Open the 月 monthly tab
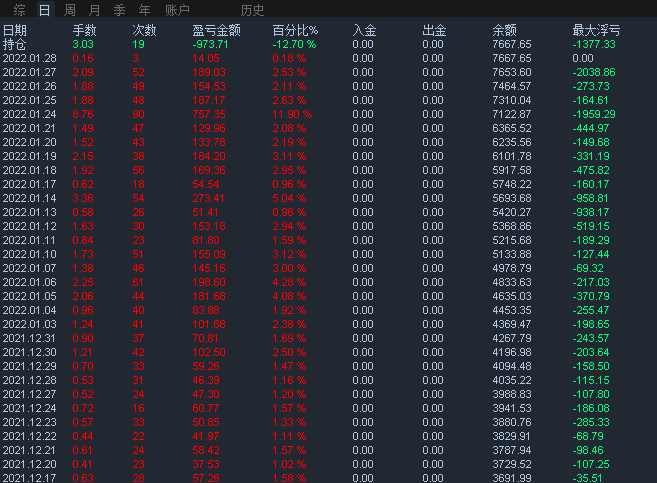This screenshot has height=483, width=657. coord(95,10)
